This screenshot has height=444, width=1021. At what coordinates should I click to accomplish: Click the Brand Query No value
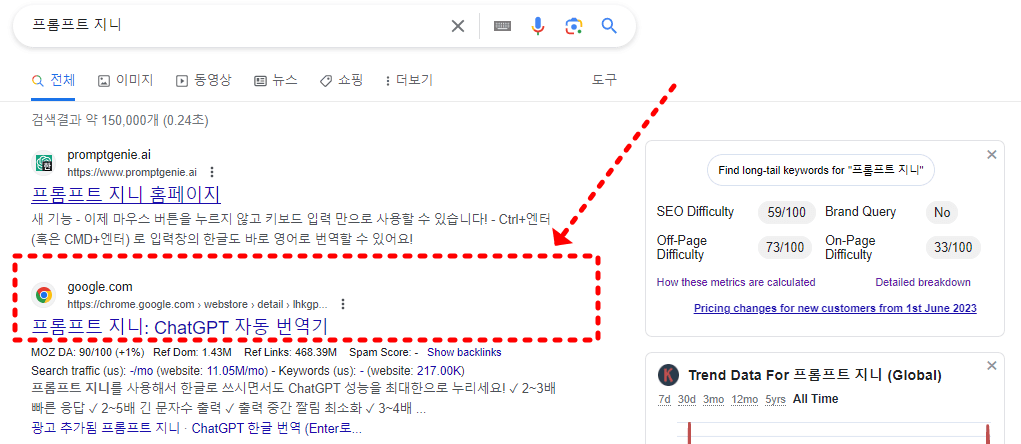(x=942, y=212)
